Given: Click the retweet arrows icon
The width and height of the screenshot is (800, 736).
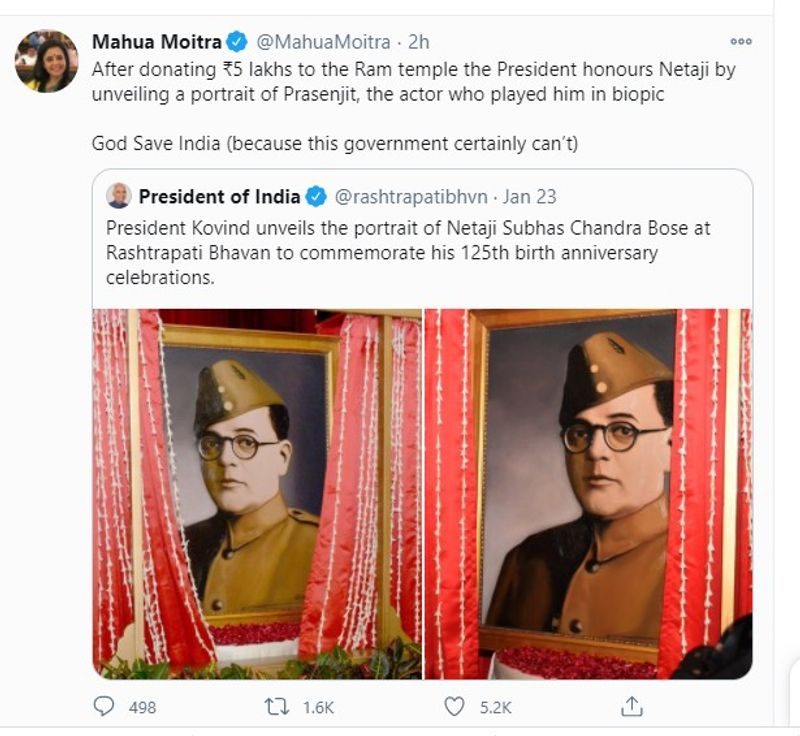Looking at the screenshot, I should coord(277,706).
